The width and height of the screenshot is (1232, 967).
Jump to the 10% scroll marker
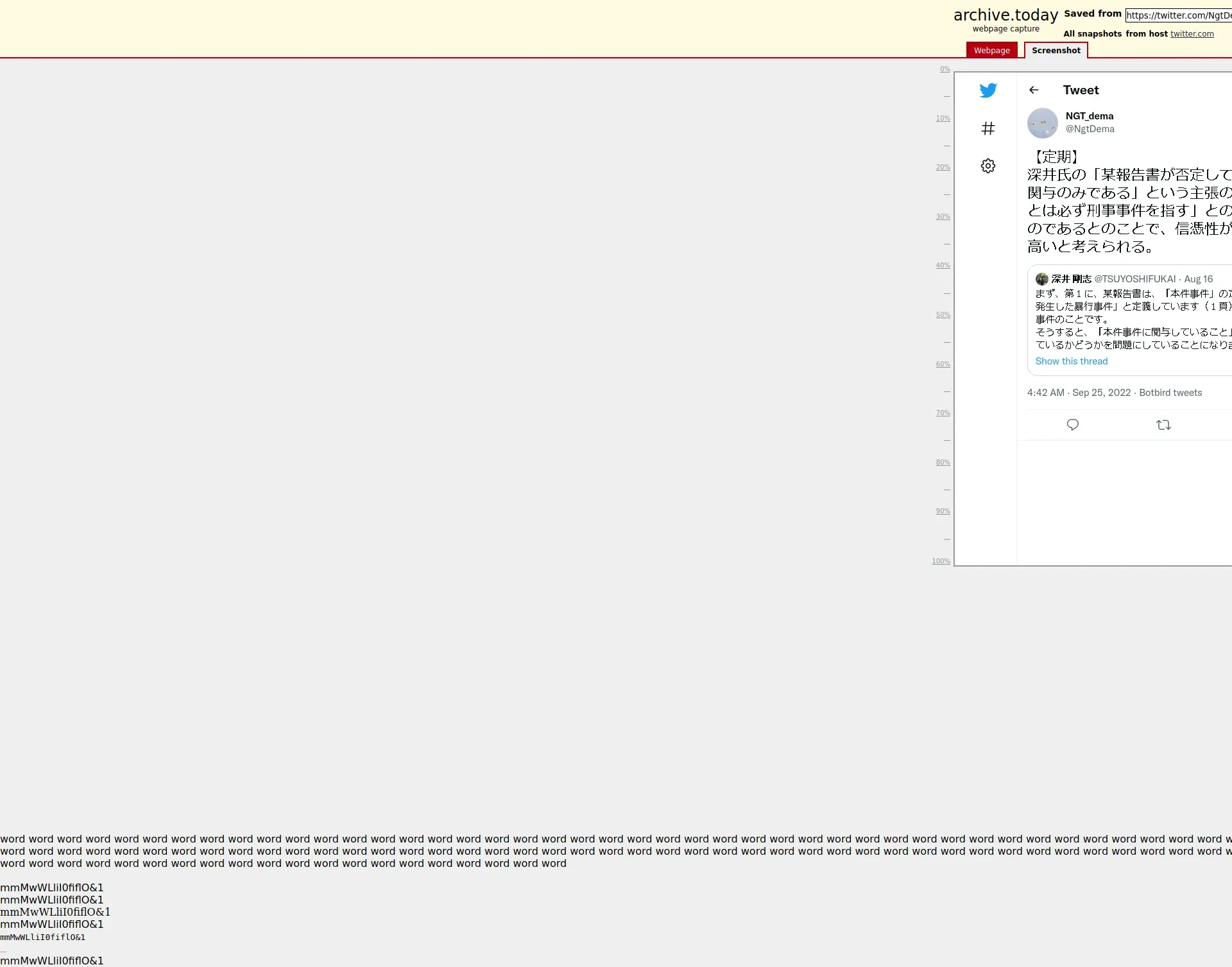click(x=943, y=119)
